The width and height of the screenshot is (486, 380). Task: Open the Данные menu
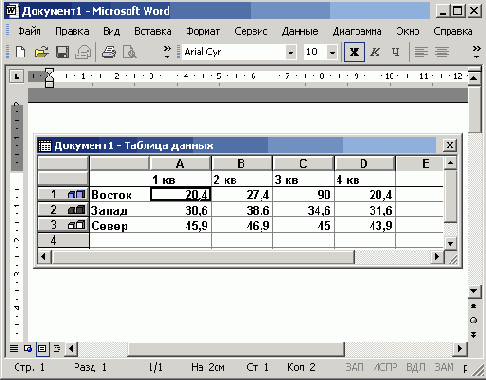tap(300, 31)
